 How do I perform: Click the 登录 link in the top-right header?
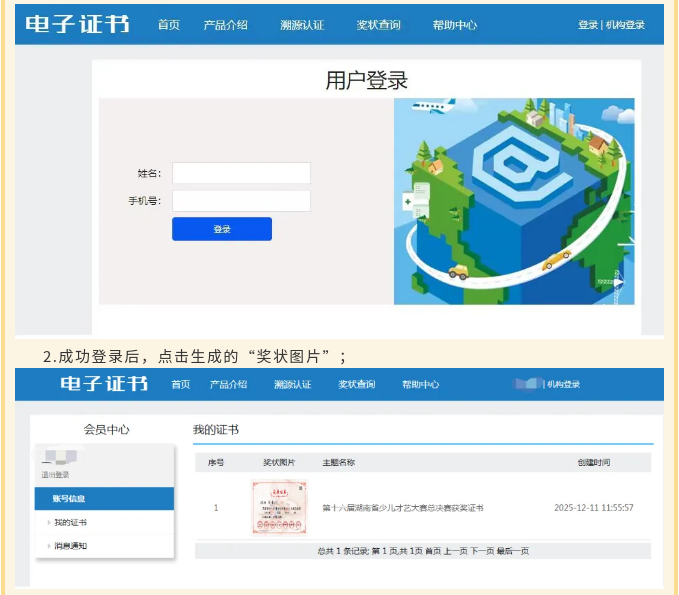click(x=587, y=25)
